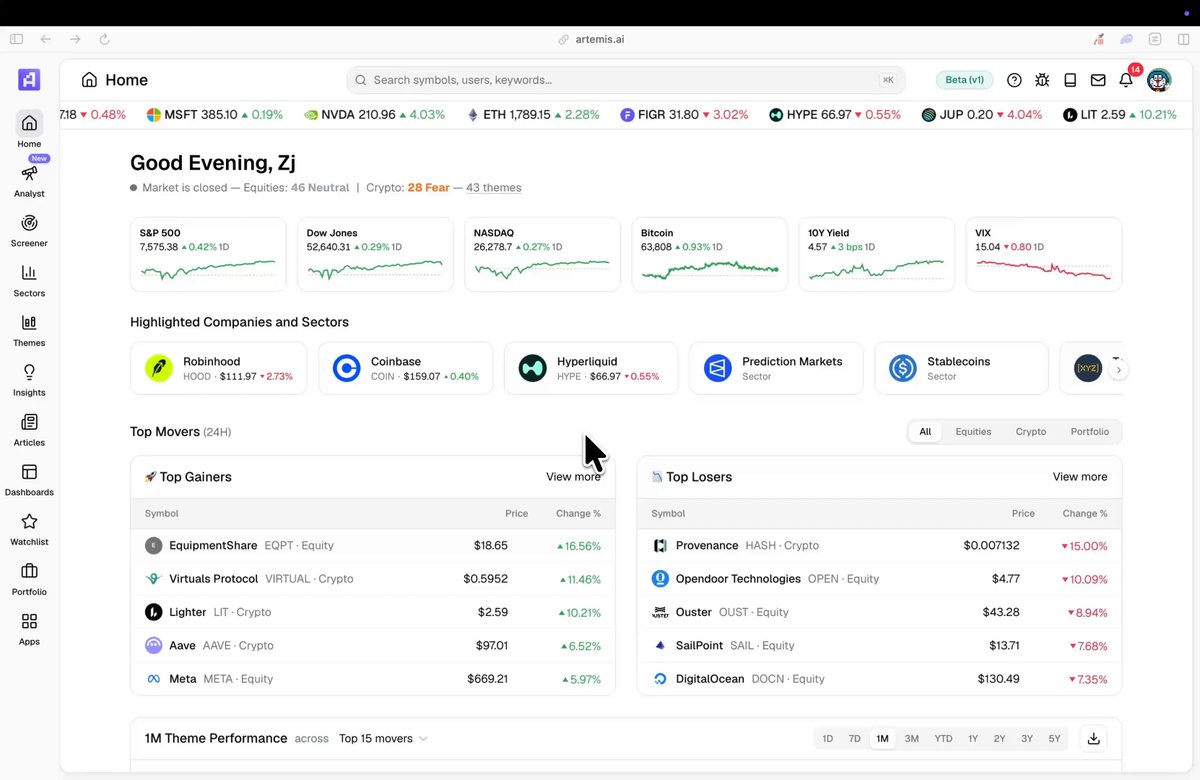Image resolution: width=1200 pixels, height=780 pixels.
Task: Open the mail envelope icon
Action: click(x=1098, y=80)
